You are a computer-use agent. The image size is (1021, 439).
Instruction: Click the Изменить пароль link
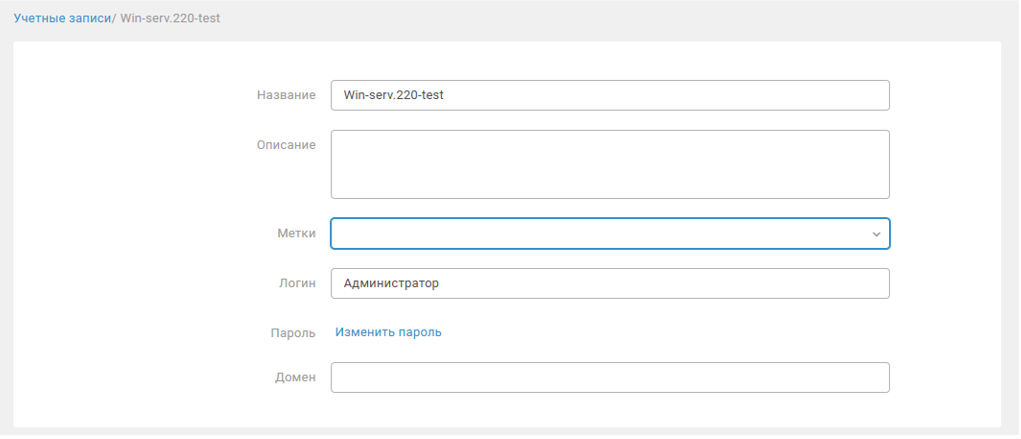(x=388, y=332)
